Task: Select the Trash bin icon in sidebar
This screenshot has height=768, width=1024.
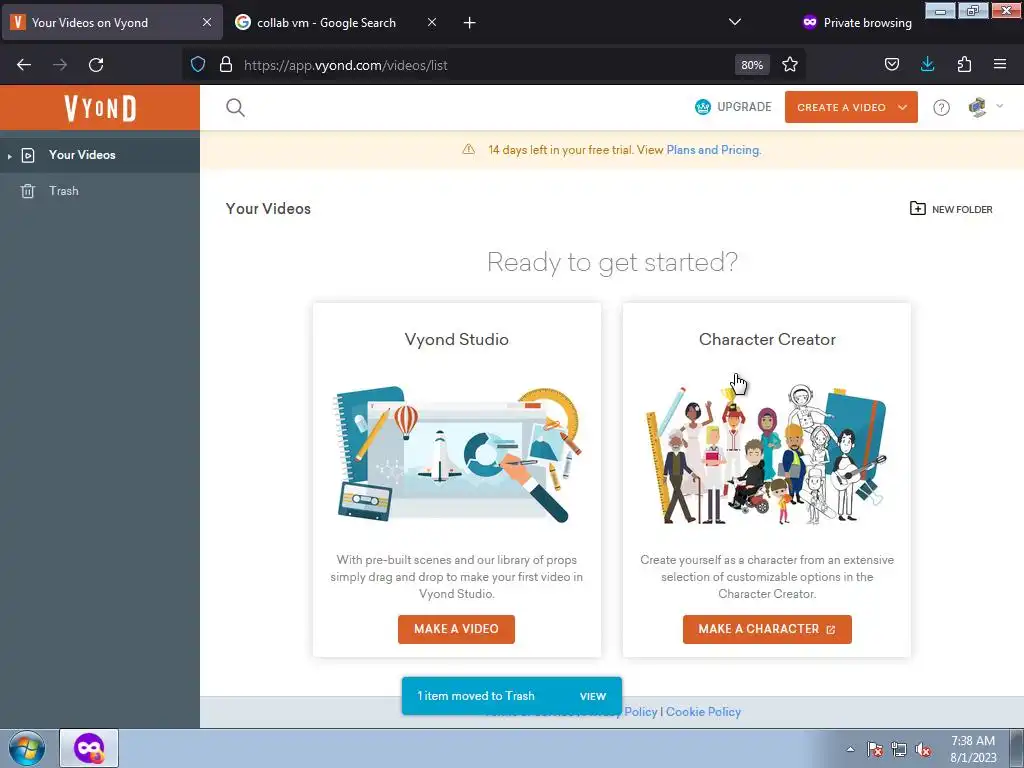Action: (27, 191)
